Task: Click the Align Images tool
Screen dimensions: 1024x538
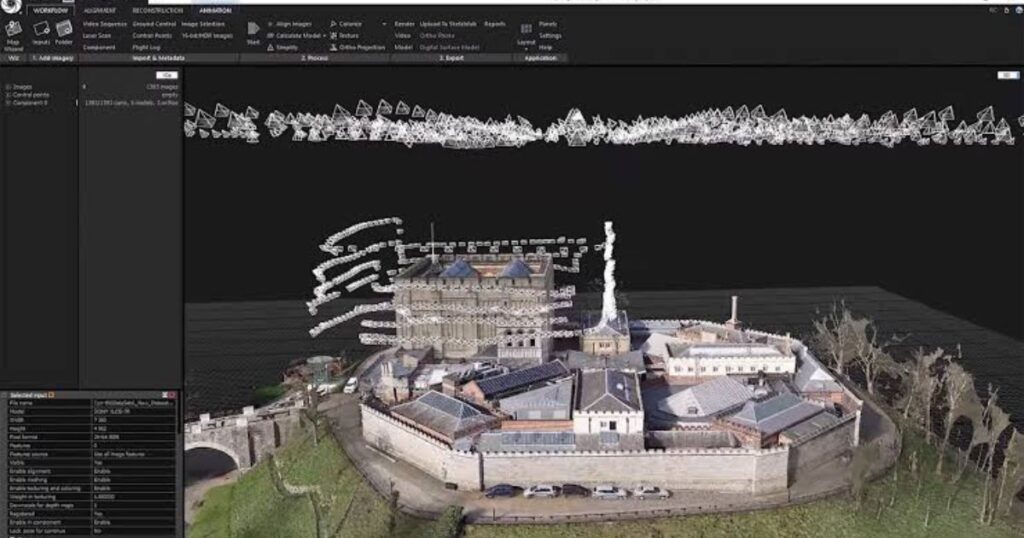Action: (x=290, y=23)
